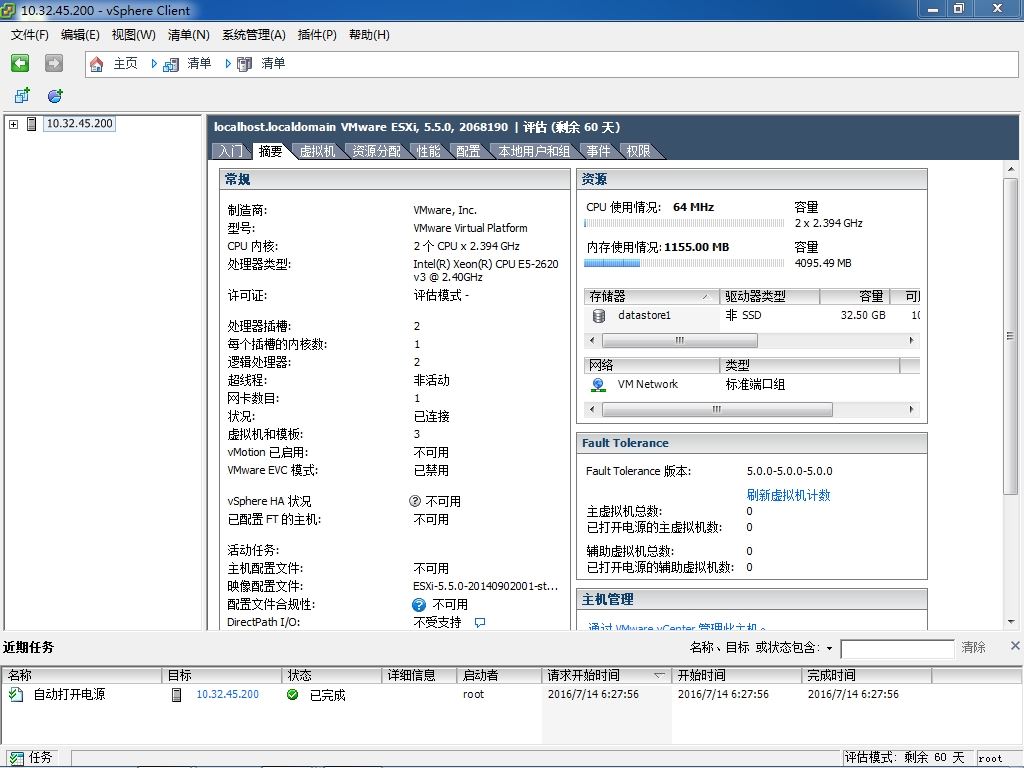Open the 文件(F) menu
1024x768 pixels.
point(29,35)
